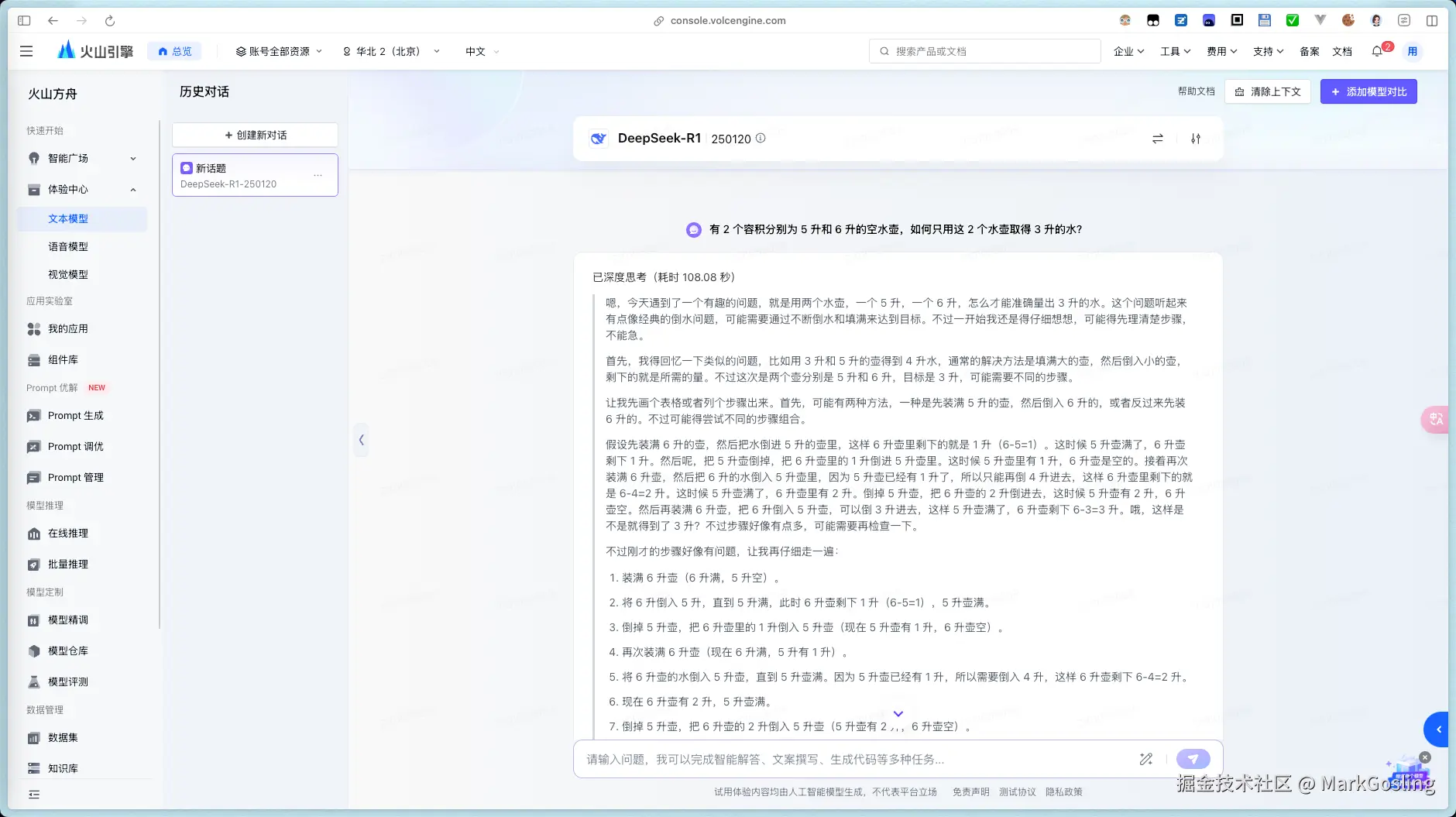This screenshot has width=1456, height=817.
Task: Open the 中文 language dropdown
Action: point(482,51)
